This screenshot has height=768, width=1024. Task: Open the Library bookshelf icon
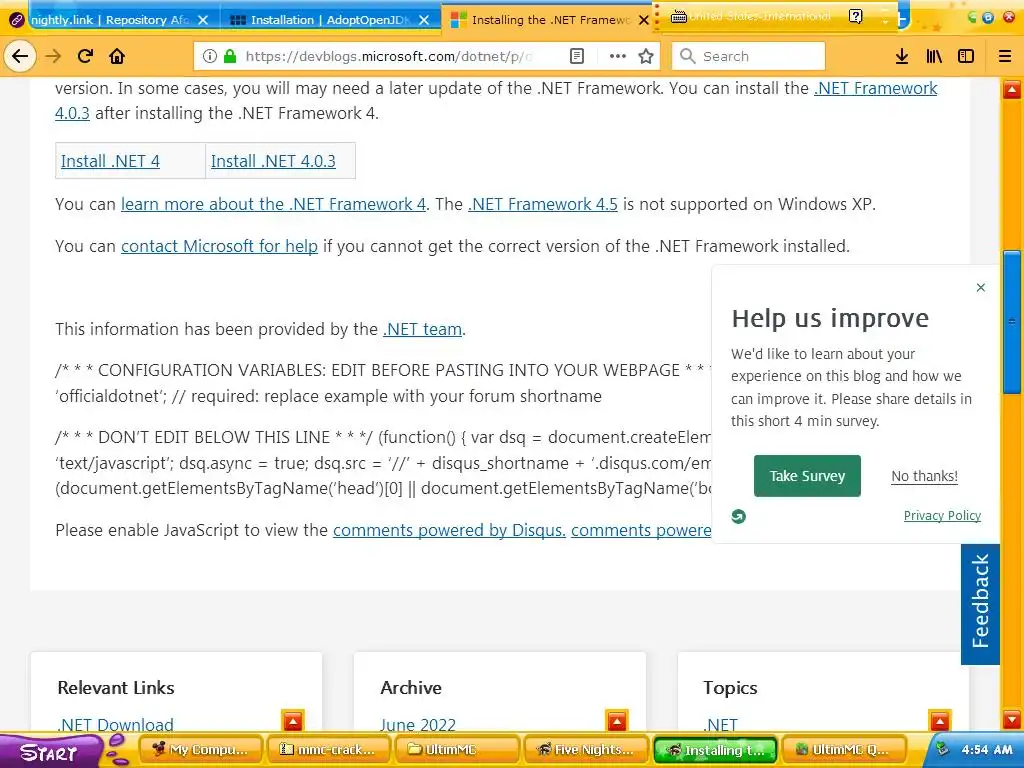click(x=934, y=56)
